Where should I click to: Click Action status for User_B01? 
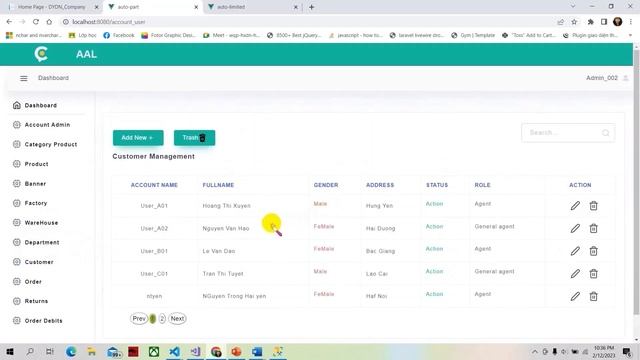point(434,249)
